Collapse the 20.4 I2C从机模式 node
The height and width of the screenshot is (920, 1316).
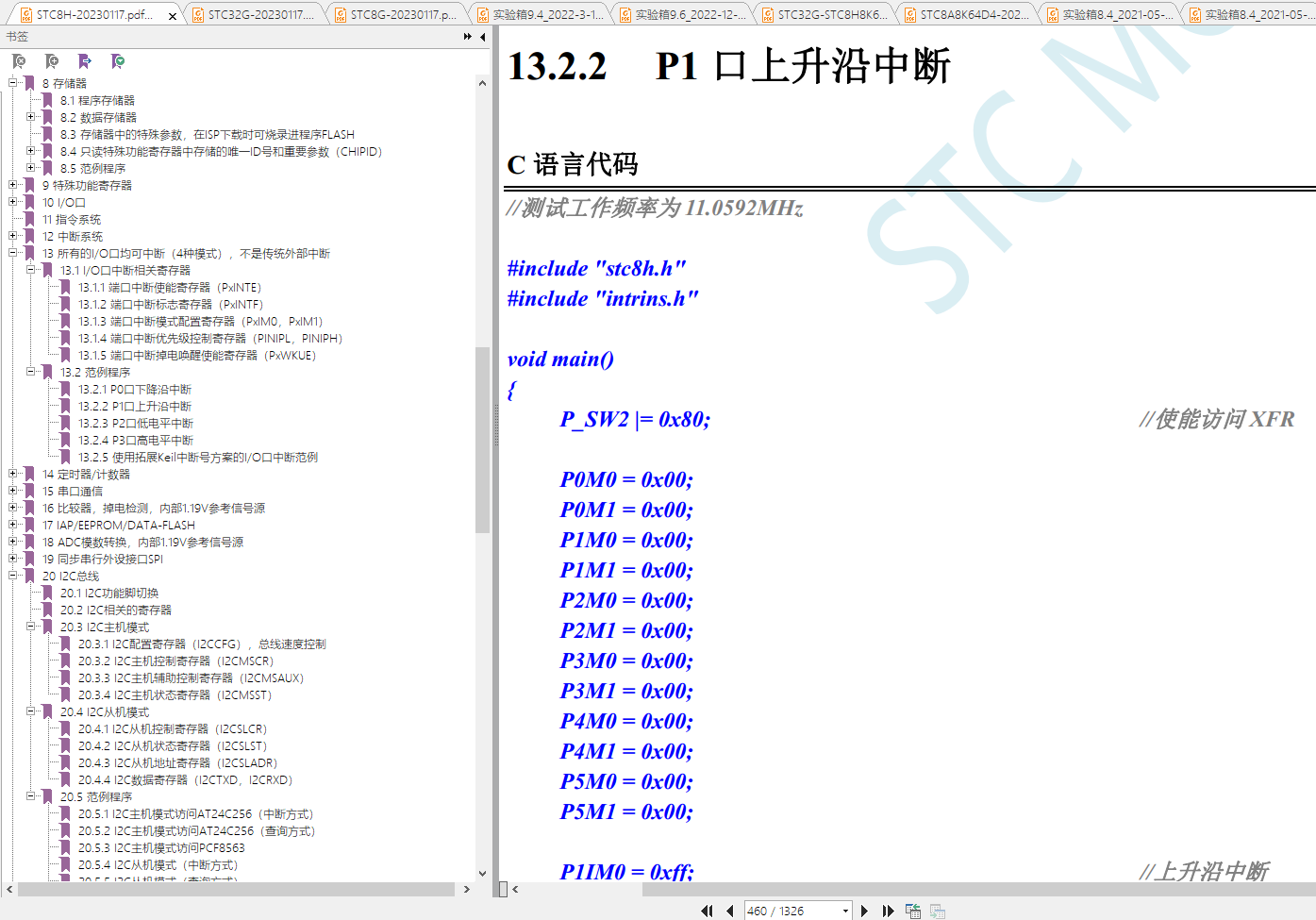(31, 711)
